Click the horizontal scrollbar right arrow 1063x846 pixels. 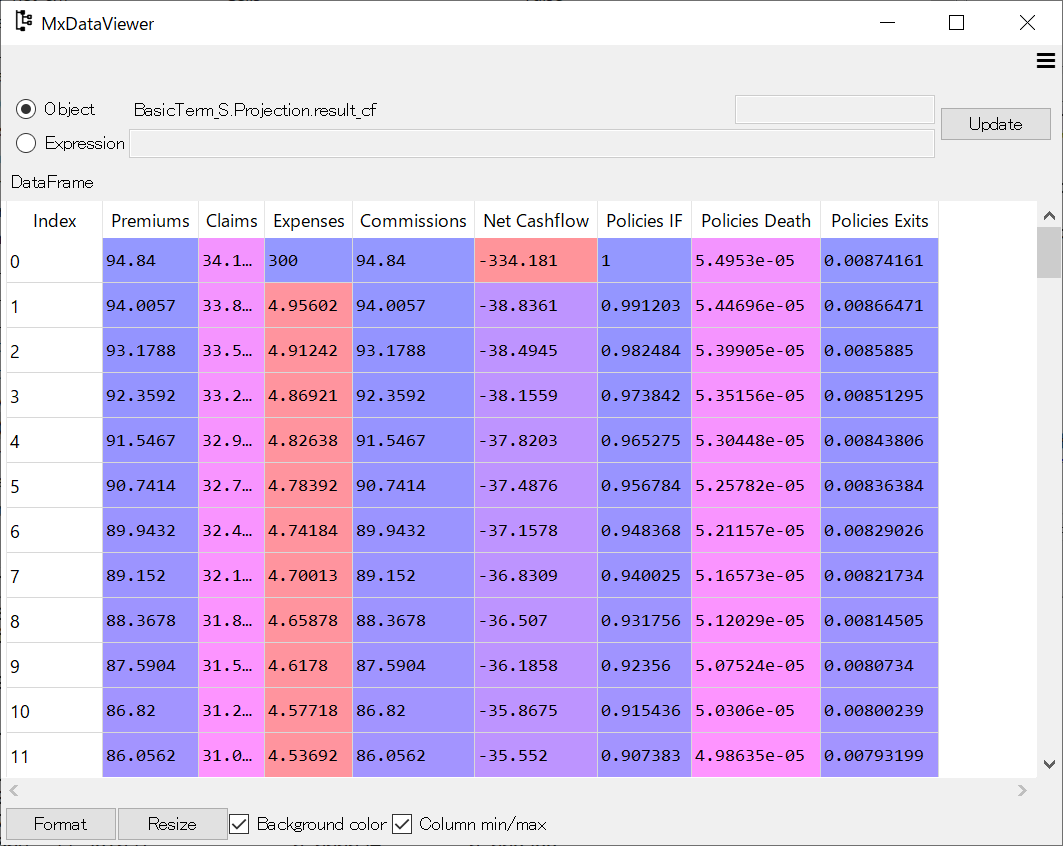pyautogui.click(x=1022, y=790)
